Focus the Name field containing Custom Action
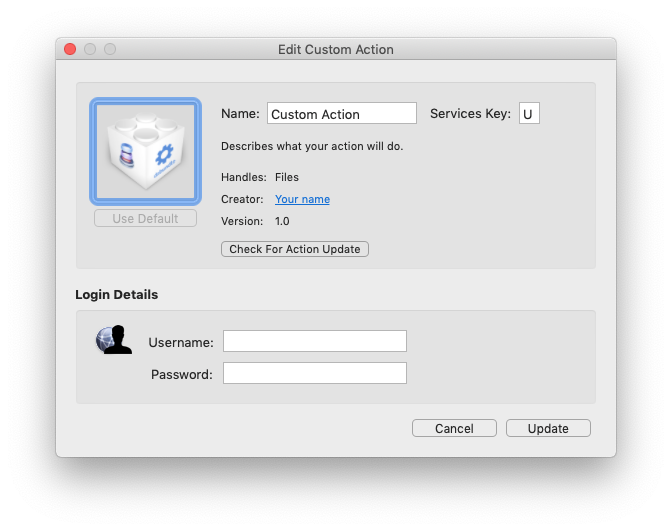This screenshot has width=672, height=531. pyautogui.click(x=342, y=114)
